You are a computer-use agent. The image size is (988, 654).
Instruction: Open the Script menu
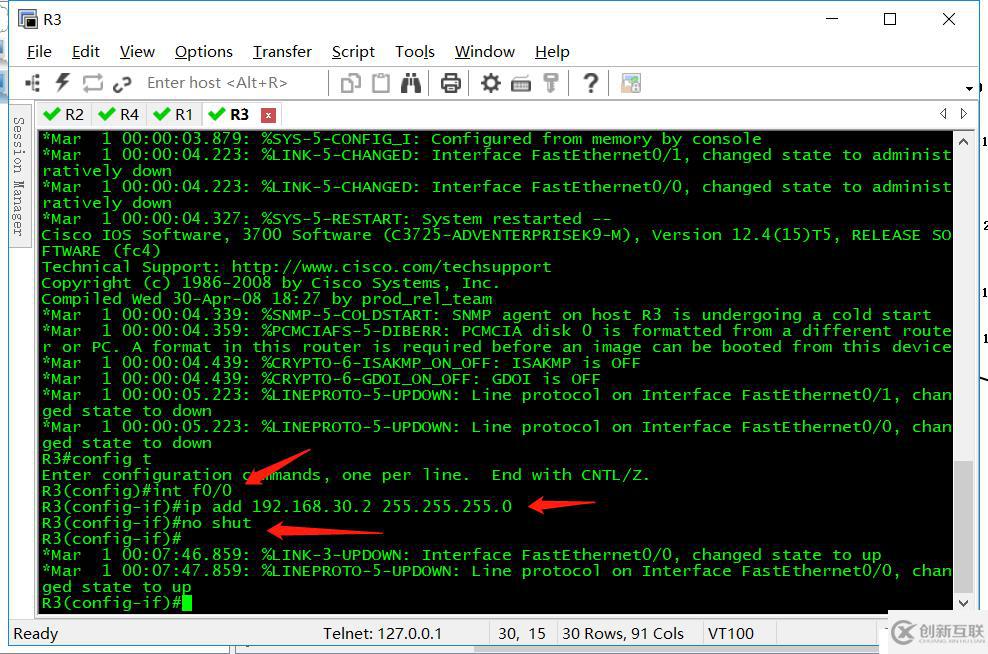pyautogui.click(x=353, y=52)
